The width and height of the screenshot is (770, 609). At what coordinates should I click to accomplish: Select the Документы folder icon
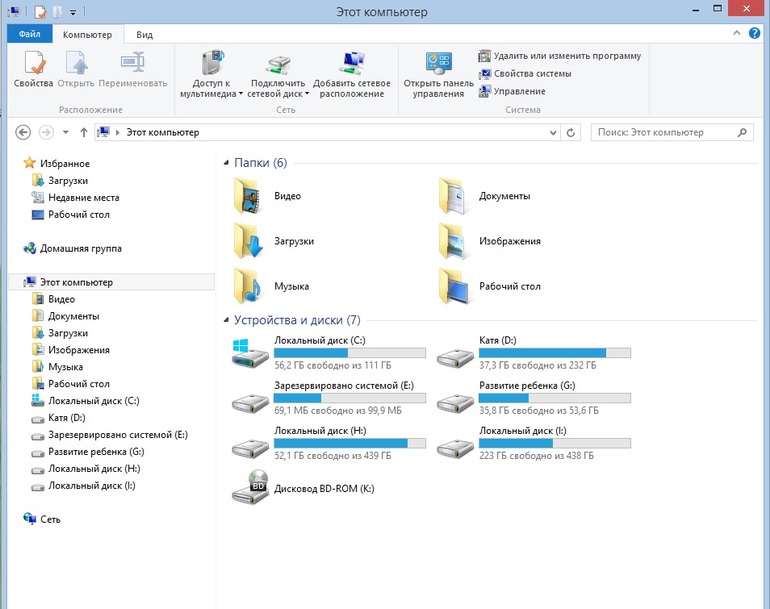pyautogui.click(x=454, y=196)
